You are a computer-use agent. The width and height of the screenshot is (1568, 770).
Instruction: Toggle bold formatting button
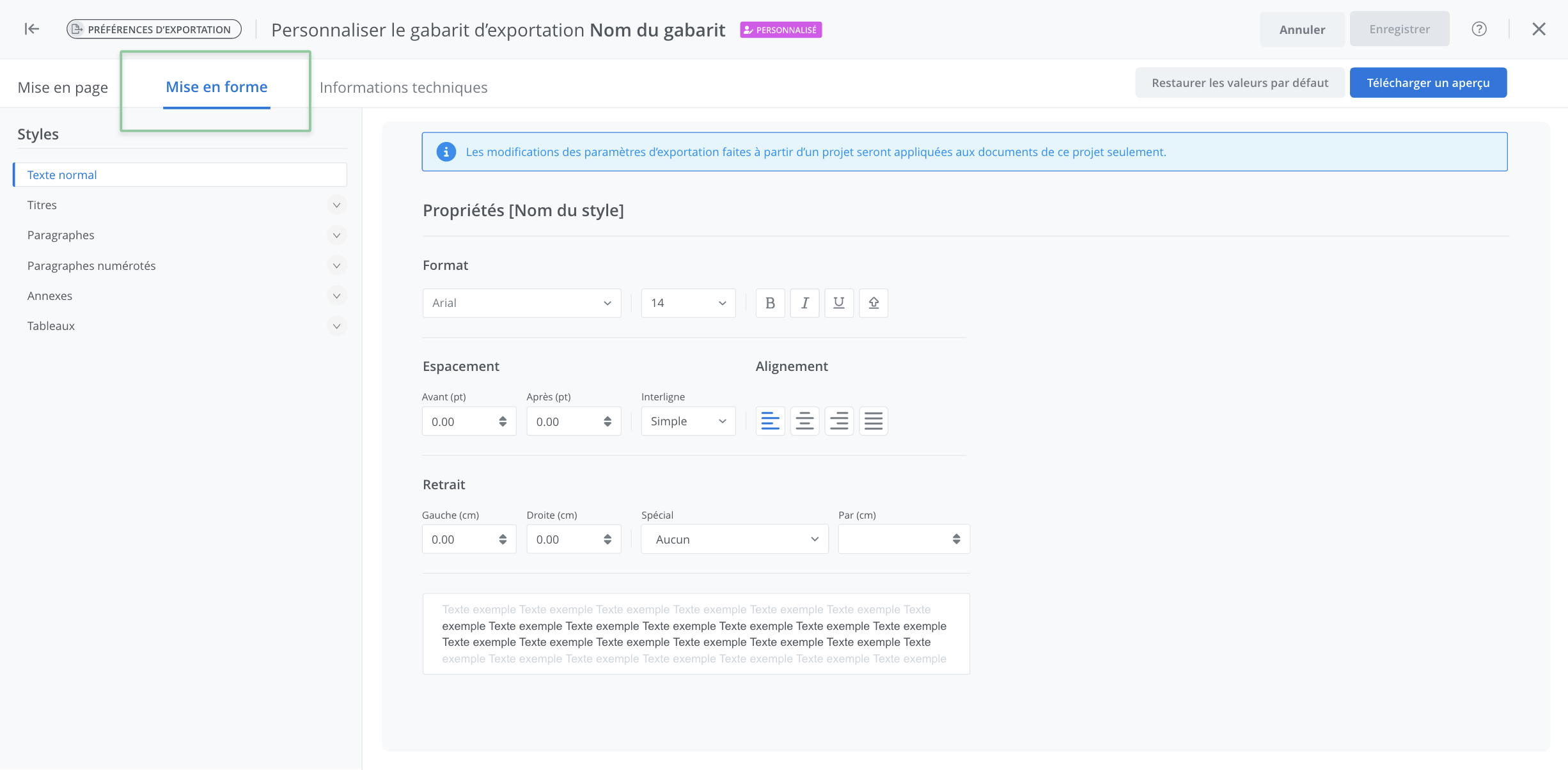pos(770,303)
